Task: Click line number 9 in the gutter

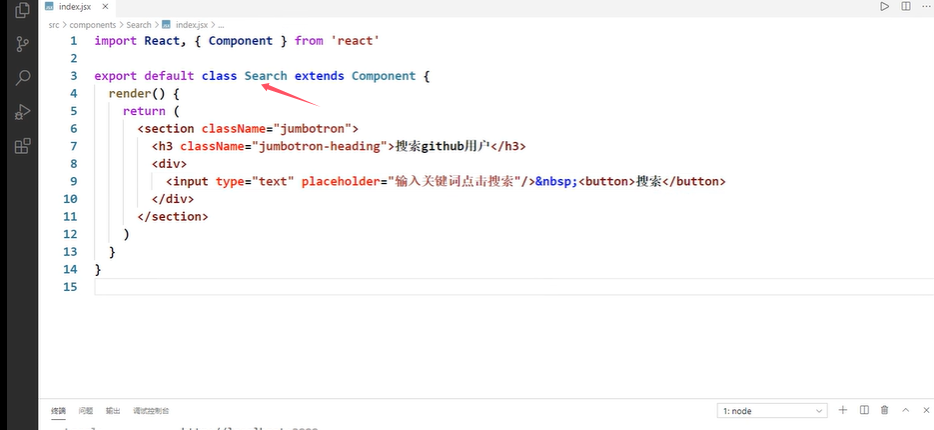Action: (x=73, y=181)
